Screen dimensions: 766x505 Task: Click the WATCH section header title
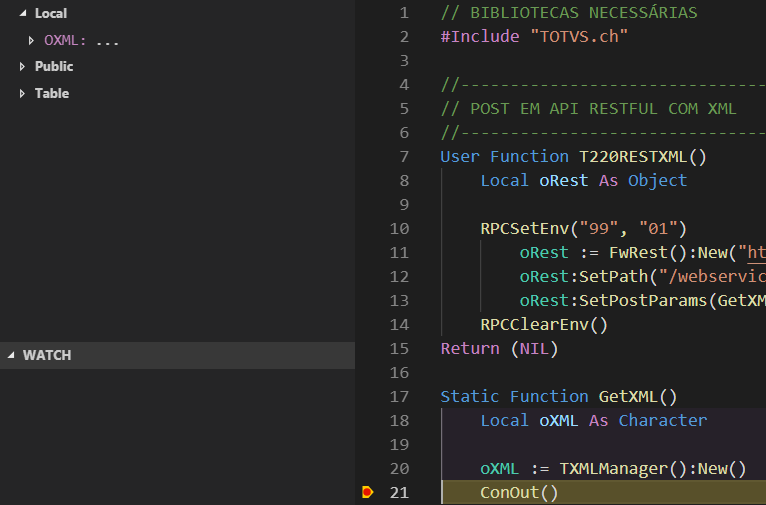click(47, 355)
